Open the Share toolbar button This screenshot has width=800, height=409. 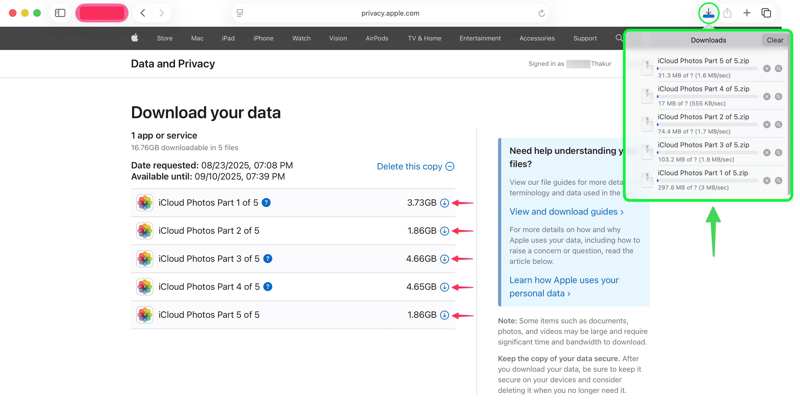pos(728,13)
